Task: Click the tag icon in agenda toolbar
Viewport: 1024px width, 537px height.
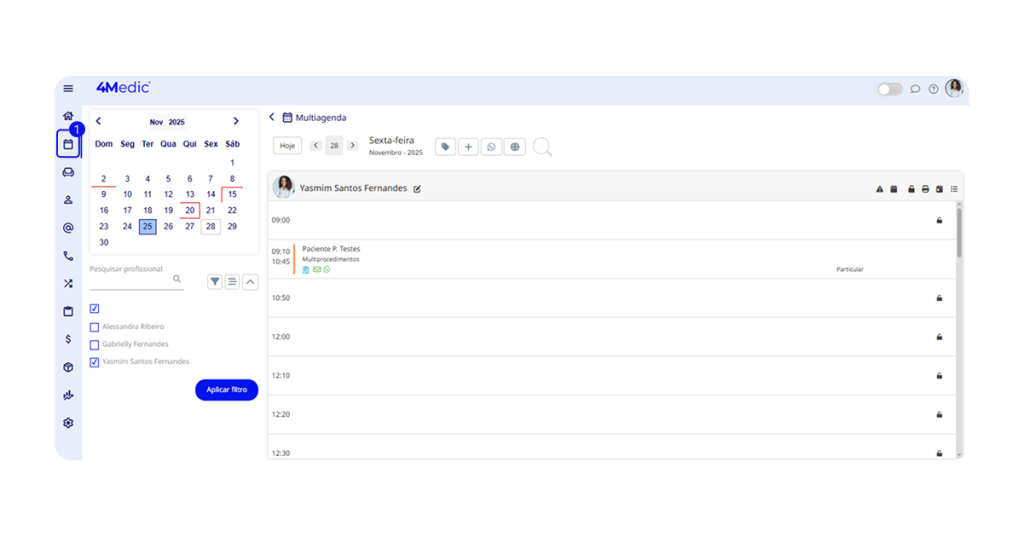Action: [x=446, y=147]
